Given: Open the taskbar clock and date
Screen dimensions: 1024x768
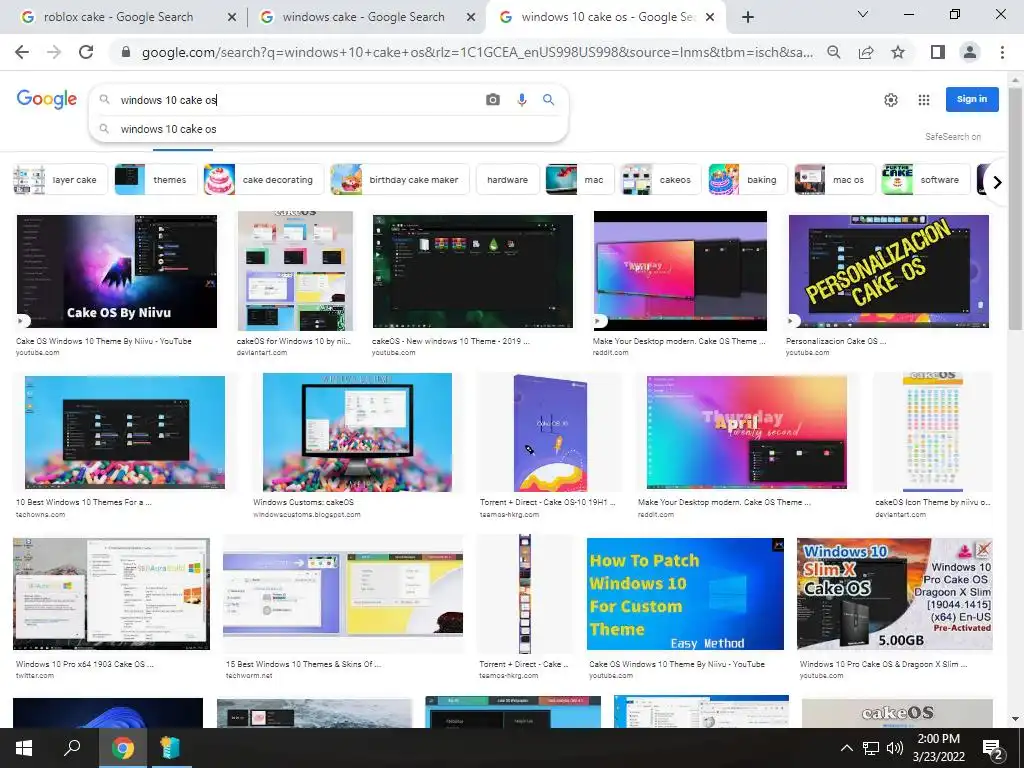Looking at the screenshot, I should click(939, 748).
